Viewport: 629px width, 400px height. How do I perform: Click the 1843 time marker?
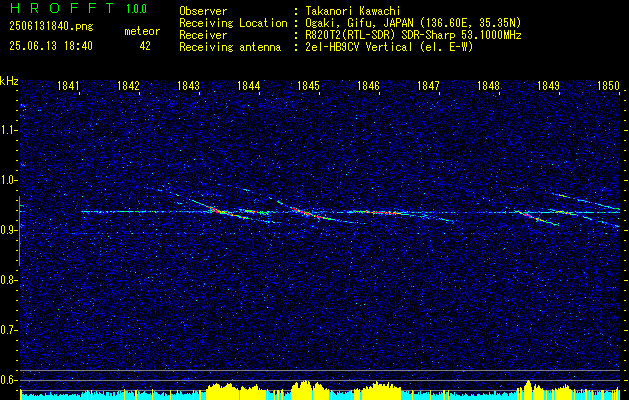click(188, 86)
